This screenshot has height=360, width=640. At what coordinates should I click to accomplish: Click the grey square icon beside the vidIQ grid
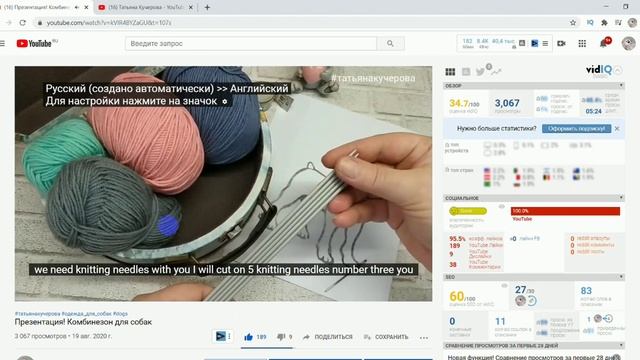pos(466,72)
